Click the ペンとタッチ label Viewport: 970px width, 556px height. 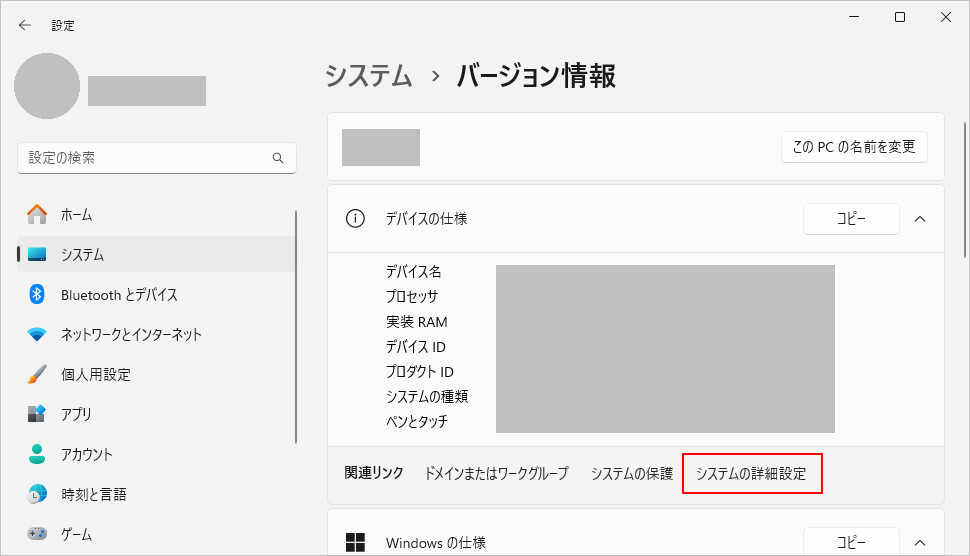(416, 421)
